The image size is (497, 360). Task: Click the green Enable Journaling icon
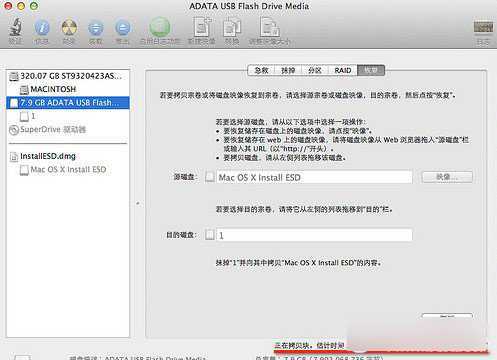point(160,27)
